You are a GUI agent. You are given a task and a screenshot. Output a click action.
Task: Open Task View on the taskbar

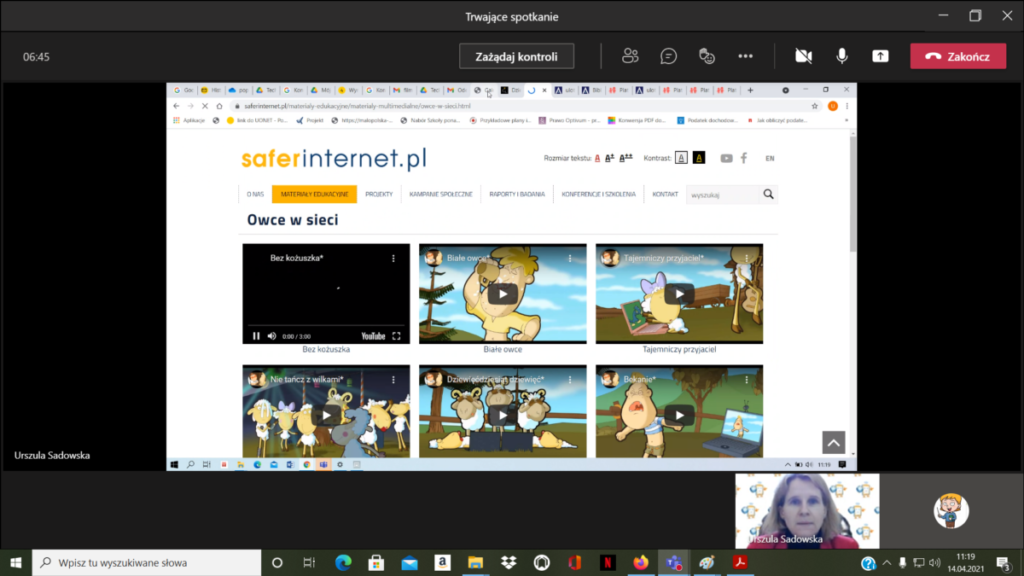(x=310, y=562)
